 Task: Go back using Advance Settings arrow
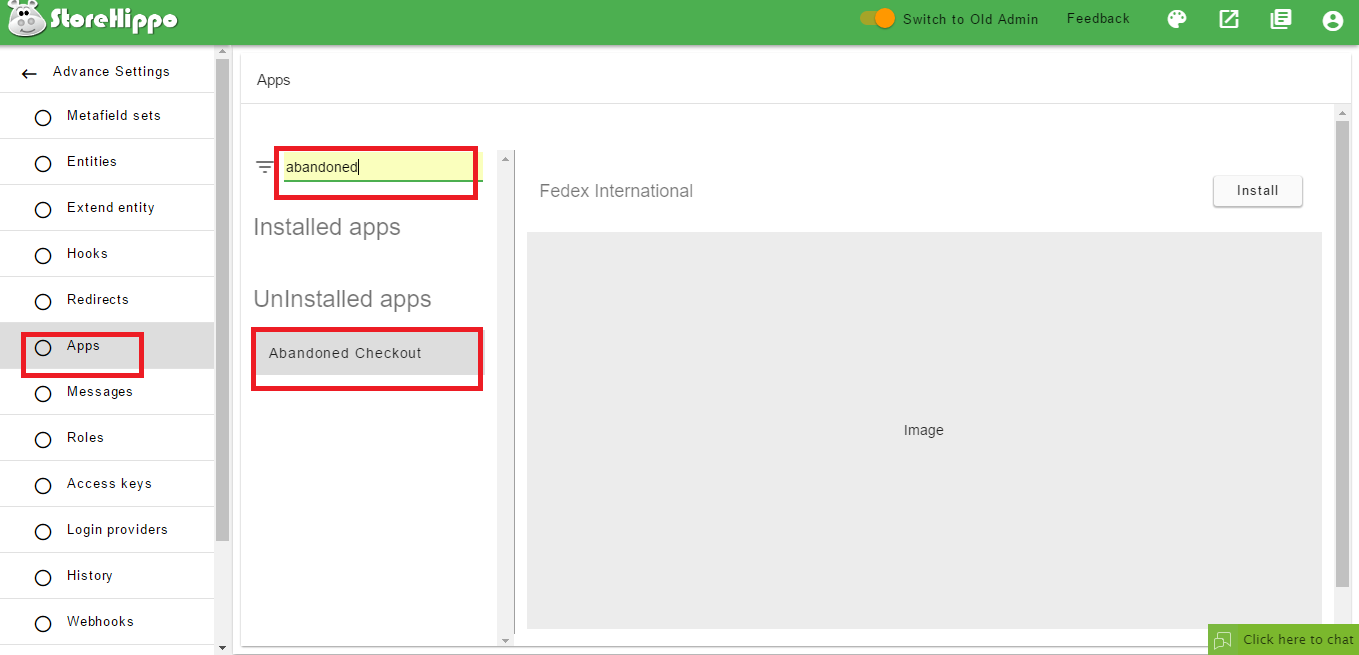pyautogui.click(x=29, y=73)
